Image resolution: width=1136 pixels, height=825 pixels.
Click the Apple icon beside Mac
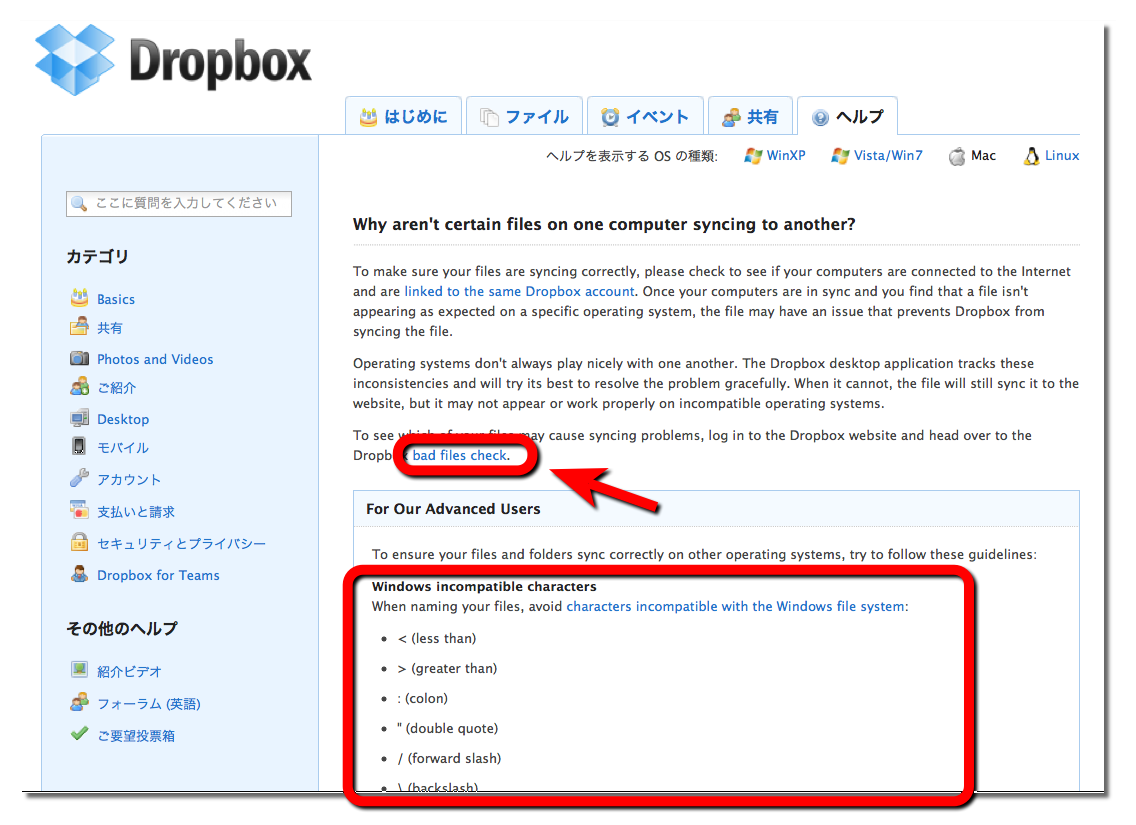[x=957, y=156]
